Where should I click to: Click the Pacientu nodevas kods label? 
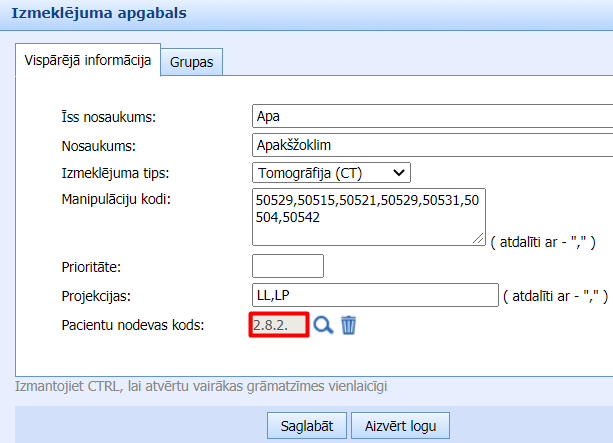[133, 324]
